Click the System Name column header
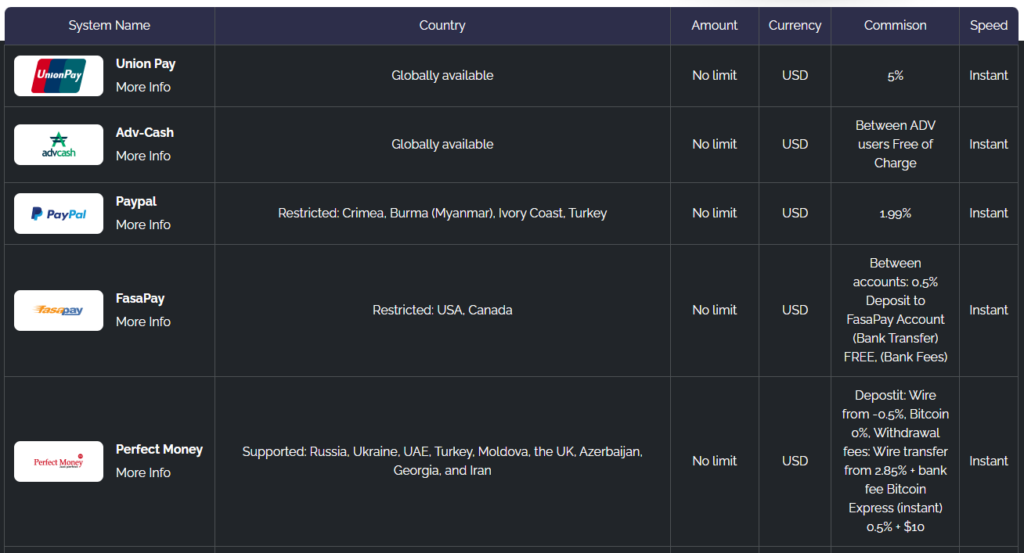The height and width of the screenshot is (553, 1024). click(x=109, y=25)
